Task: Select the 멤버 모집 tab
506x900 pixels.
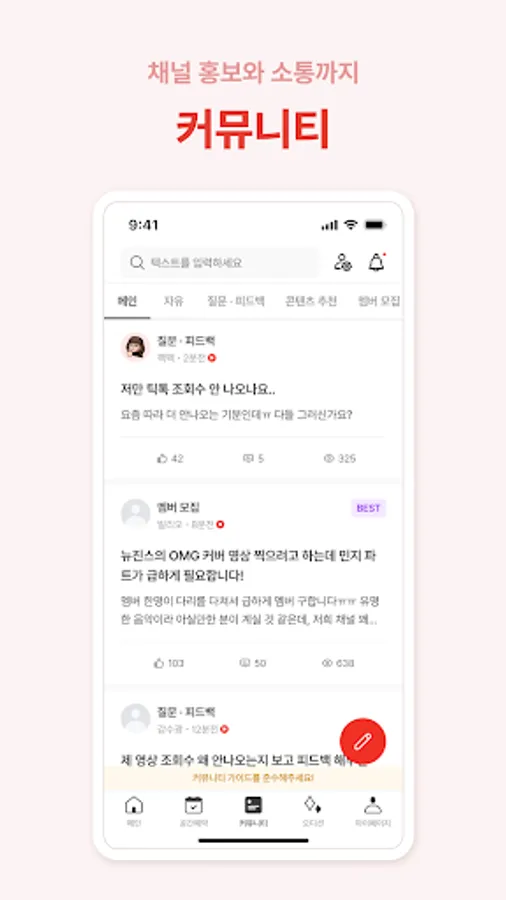Action: coord(379,301)
